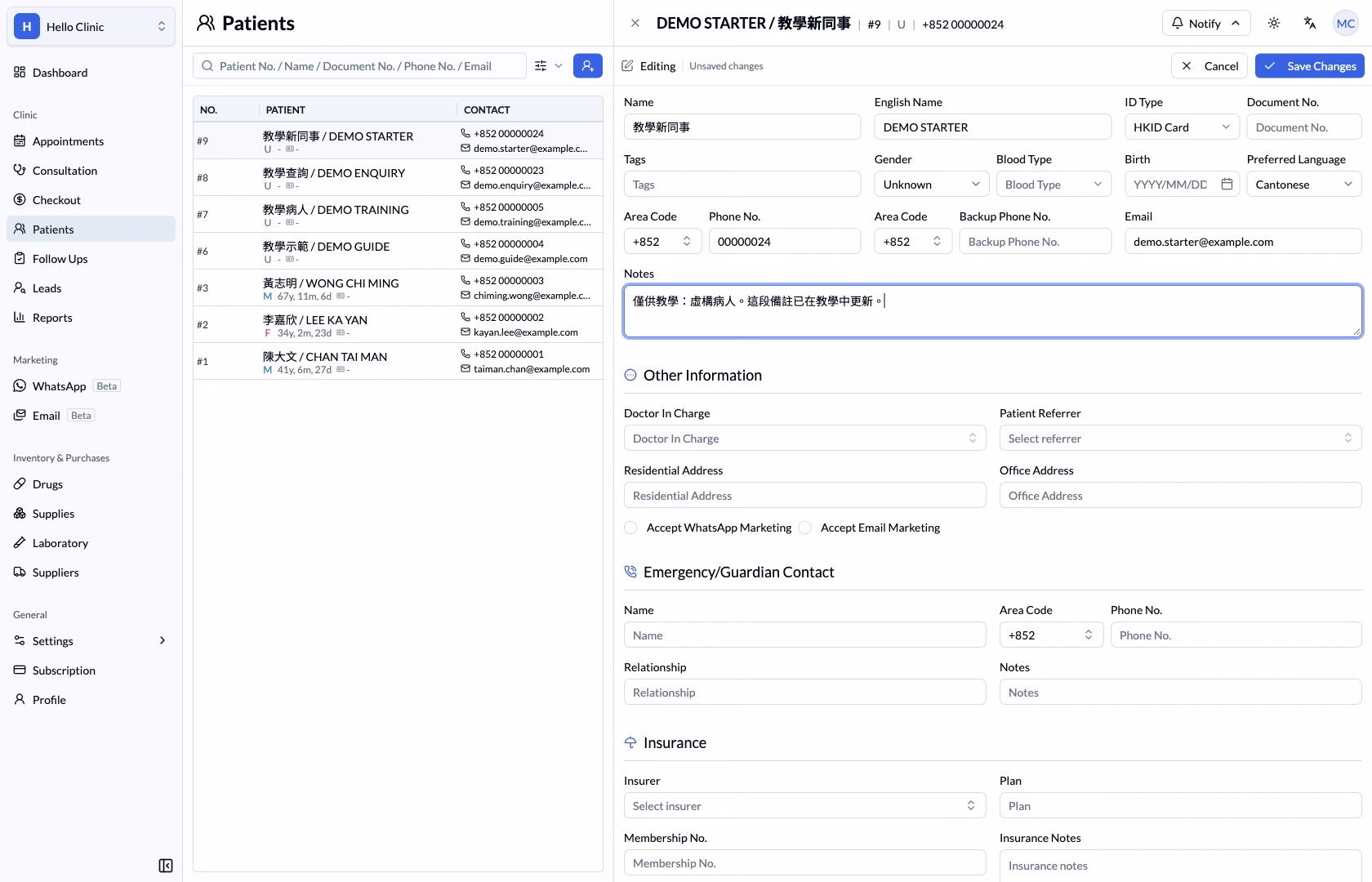
Task: Click the Notes textarea
Action: tap(993, 311)
